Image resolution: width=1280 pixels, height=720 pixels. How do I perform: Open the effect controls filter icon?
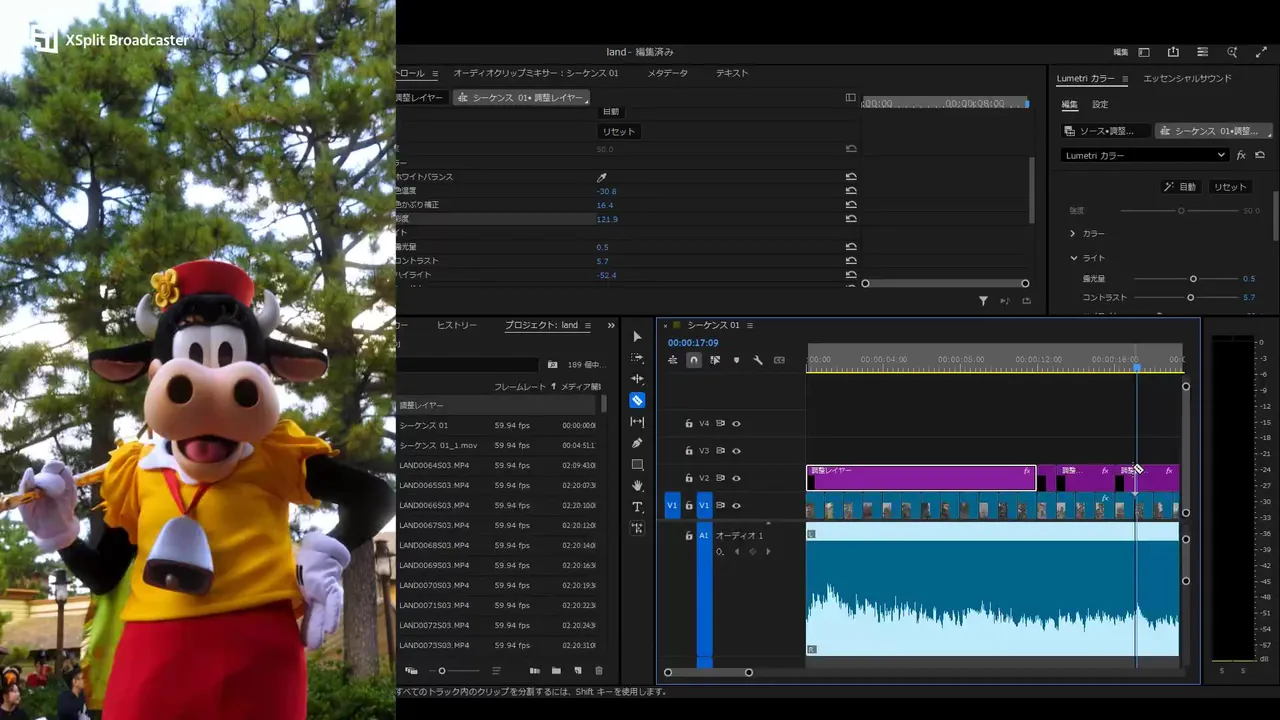(x=983, y=300)
